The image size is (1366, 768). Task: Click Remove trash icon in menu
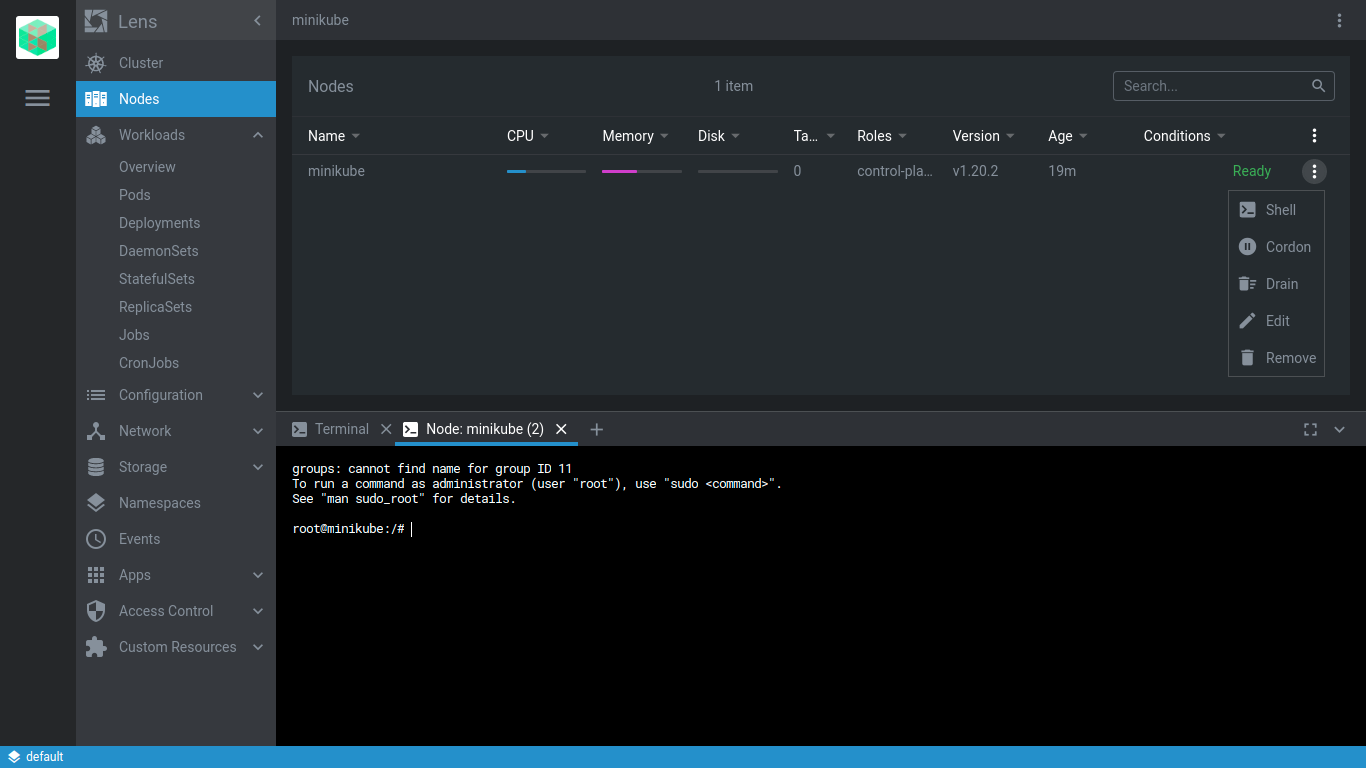(1247, 358)
